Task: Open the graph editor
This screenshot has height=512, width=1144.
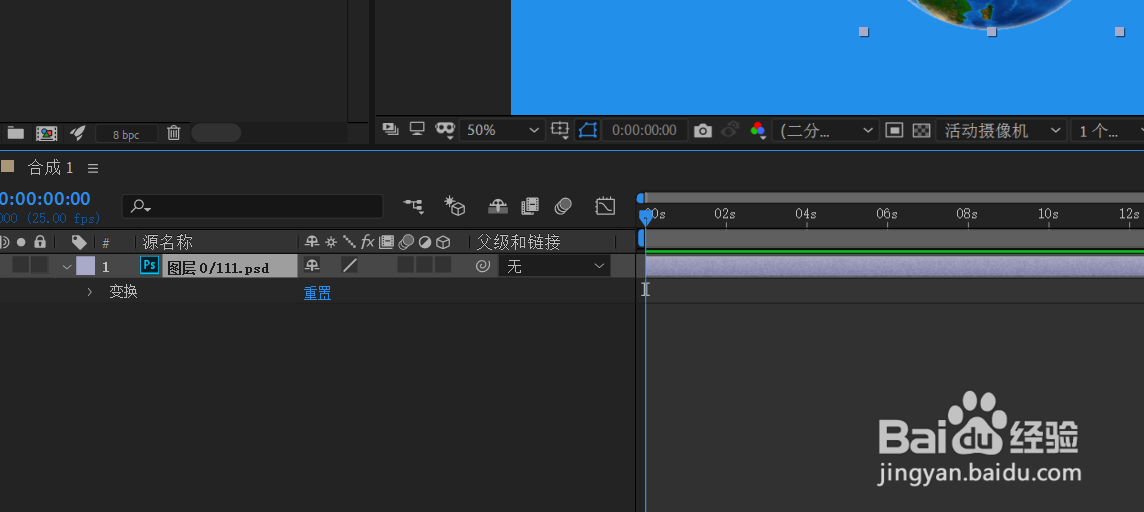Action: 605,206
